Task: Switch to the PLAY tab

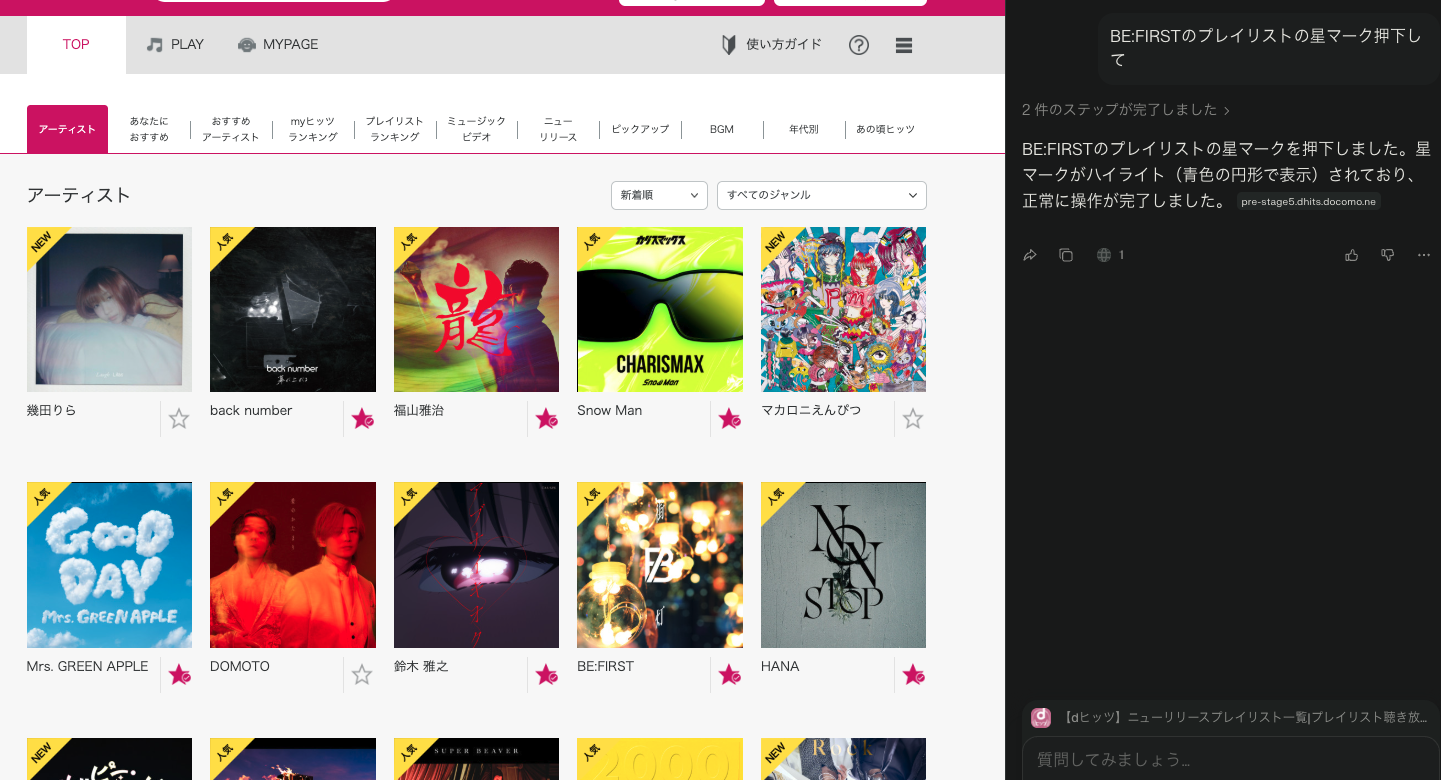Action: tap(175, 44)
